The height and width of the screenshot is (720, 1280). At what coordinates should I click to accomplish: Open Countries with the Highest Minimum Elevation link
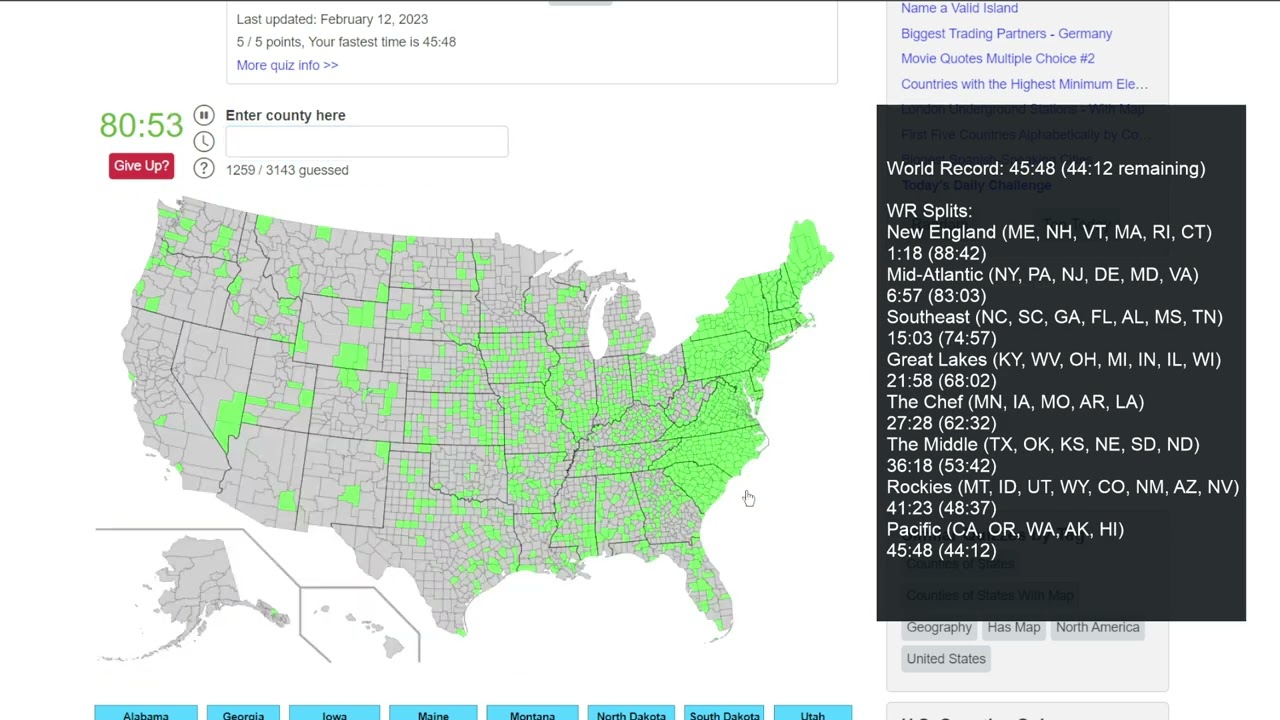(x=1024, y=84)
